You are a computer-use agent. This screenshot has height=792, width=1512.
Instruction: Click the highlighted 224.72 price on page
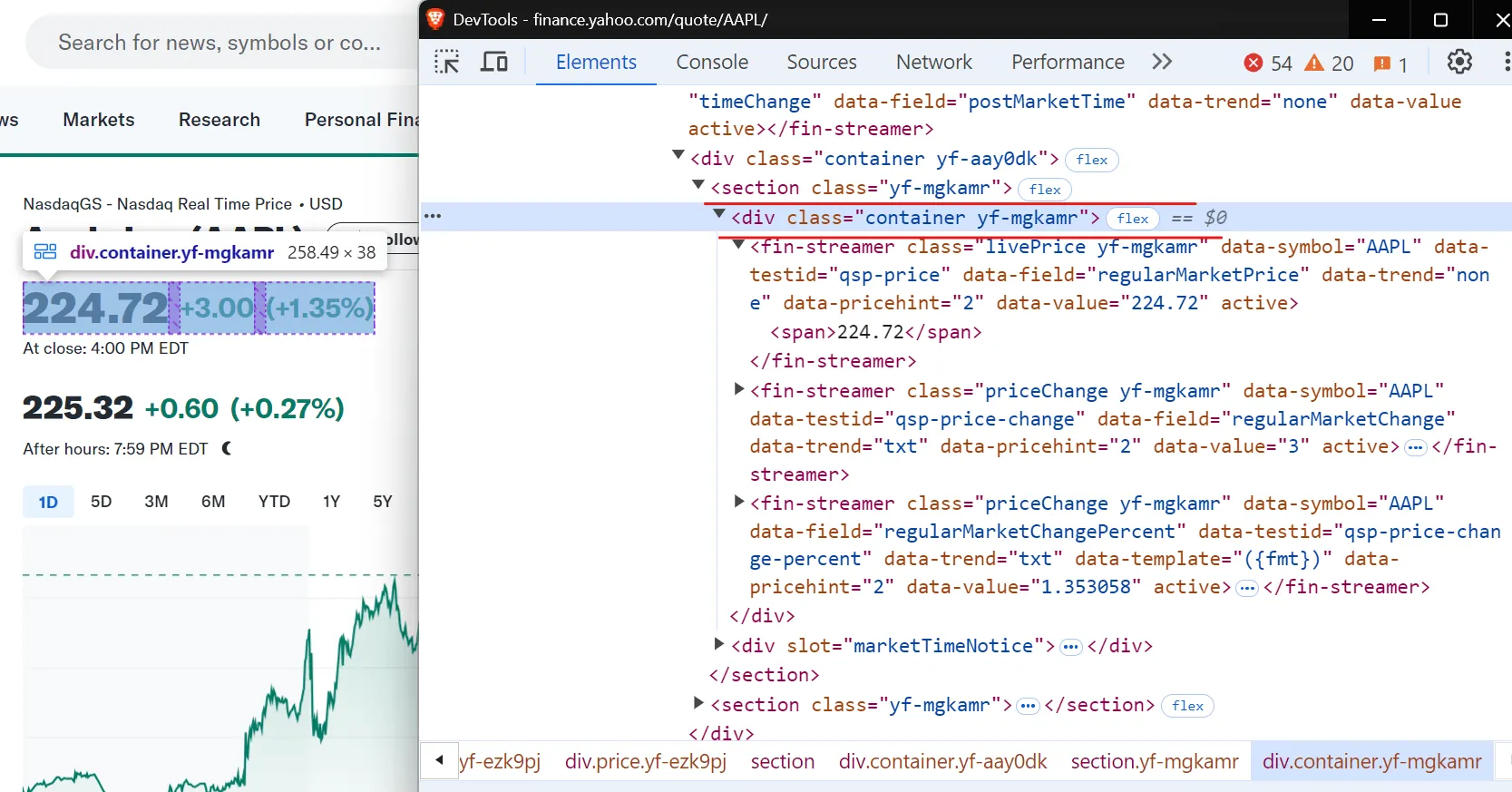pos(96,308)
